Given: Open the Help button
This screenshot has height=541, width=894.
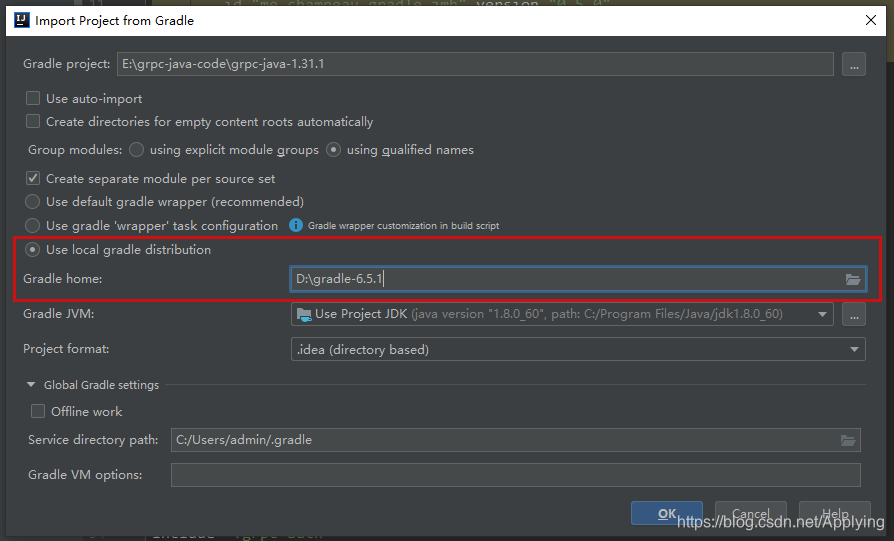Looking at the screenshot, I should tap(835, 513).
